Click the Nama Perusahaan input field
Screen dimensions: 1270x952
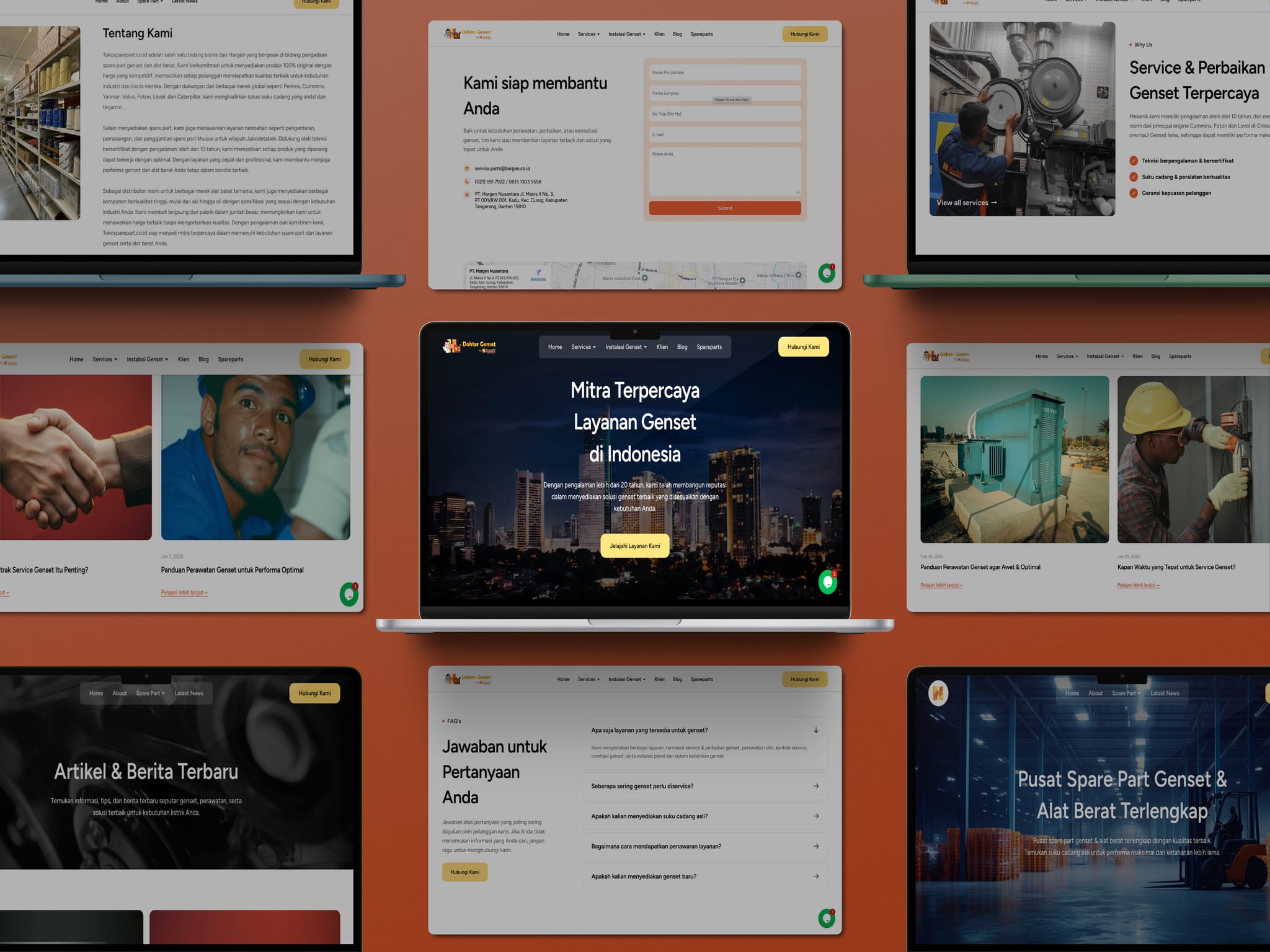725,73
